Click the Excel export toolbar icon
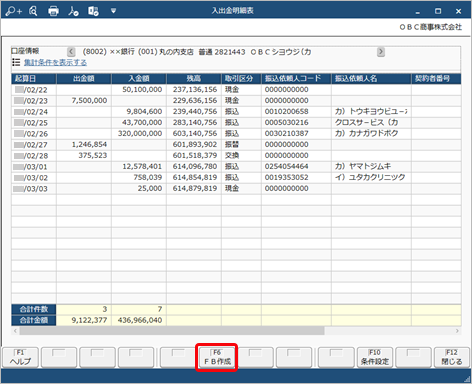This screenshot has width=472, height=384. (x=93, y=11)
